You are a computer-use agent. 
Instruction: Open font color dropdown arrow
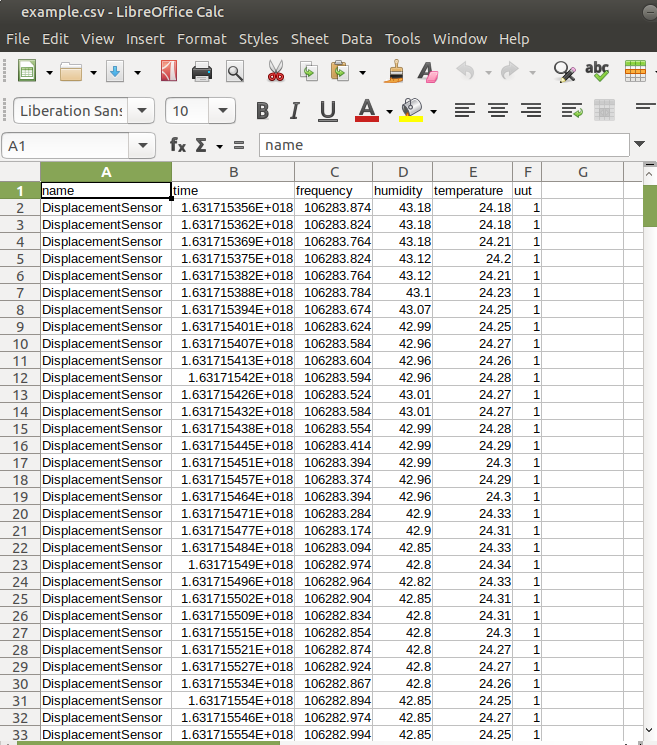(389, 112)
